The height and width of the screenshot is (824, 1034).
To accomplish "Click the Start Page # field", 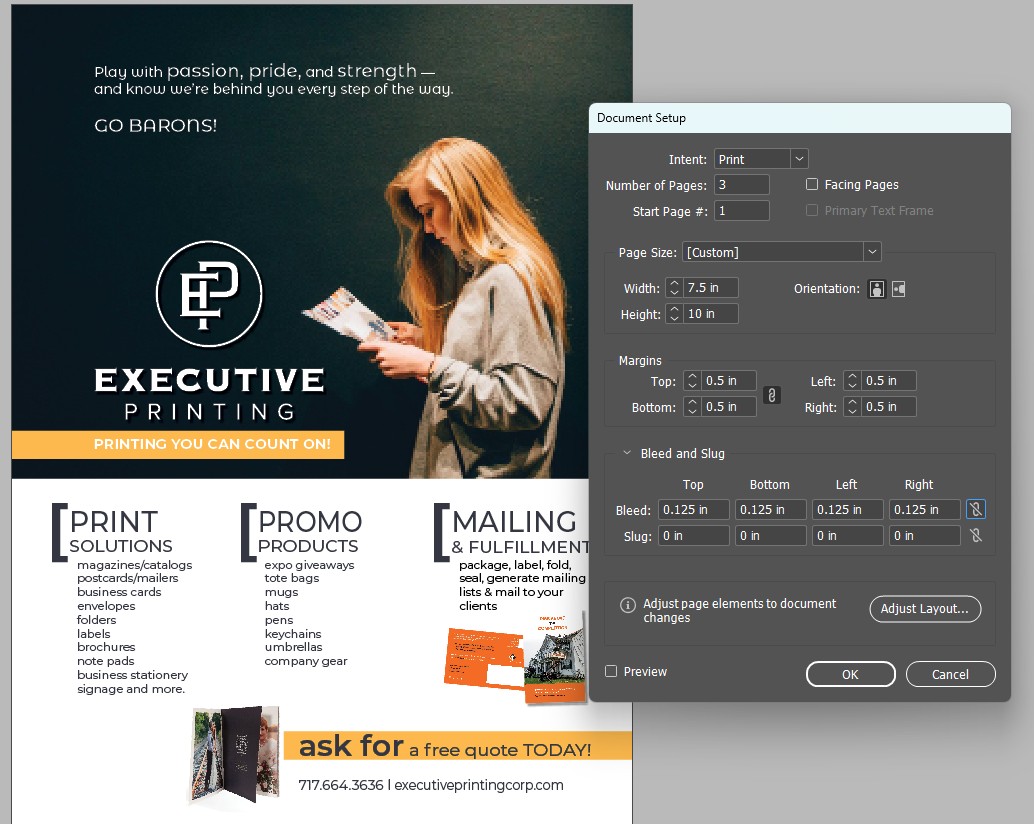I will tap(742, 211).
